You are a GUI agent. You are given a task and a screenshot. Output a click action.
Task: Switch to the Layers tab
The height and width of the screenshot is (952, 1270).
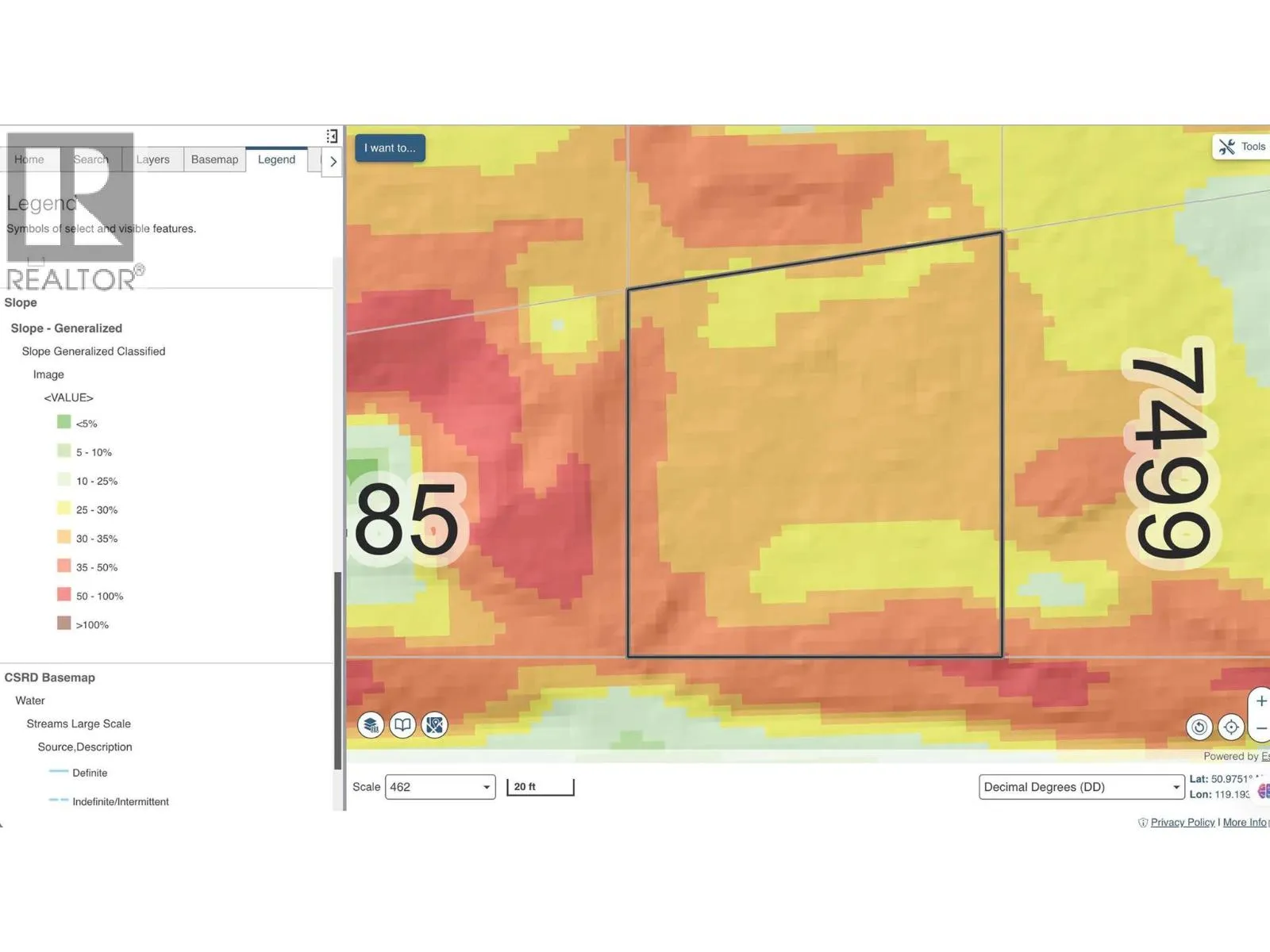click(152, 159)
